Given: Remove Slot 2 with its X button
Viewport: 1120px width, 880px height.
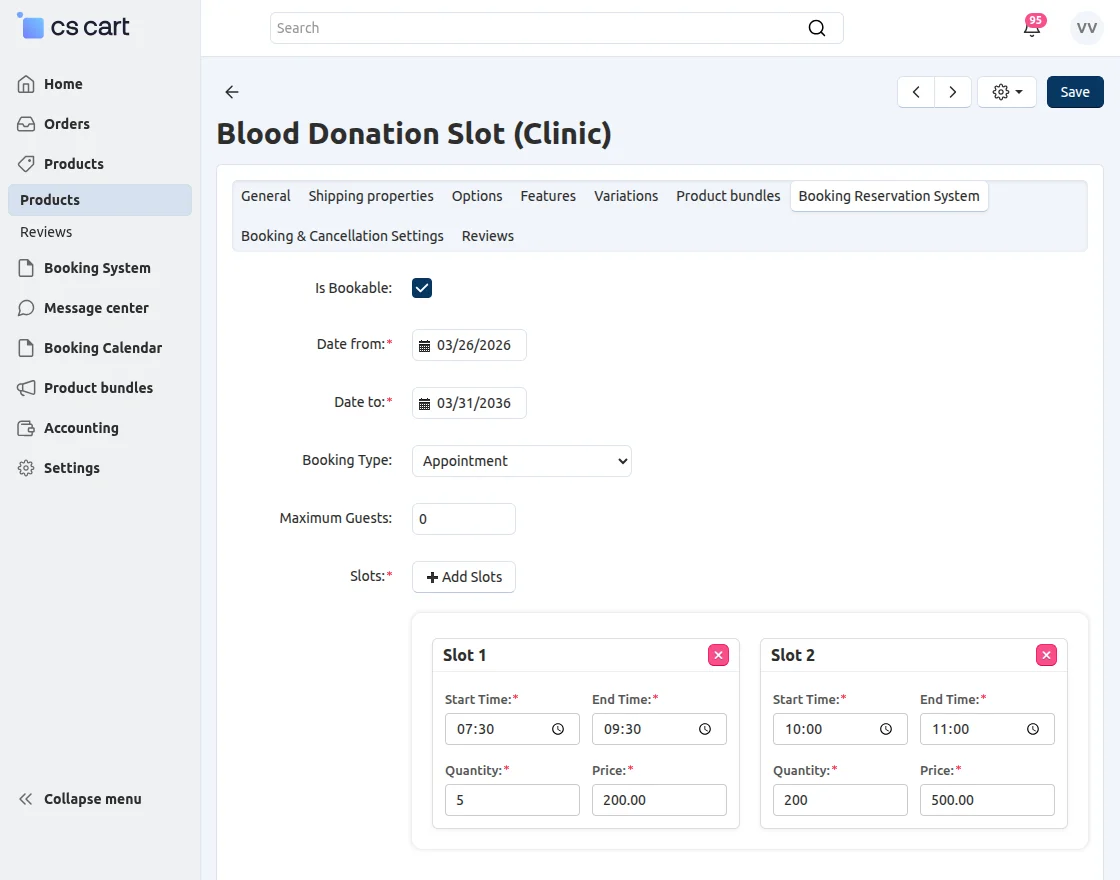Looking at the screenshot, I should pos(1046,655).
